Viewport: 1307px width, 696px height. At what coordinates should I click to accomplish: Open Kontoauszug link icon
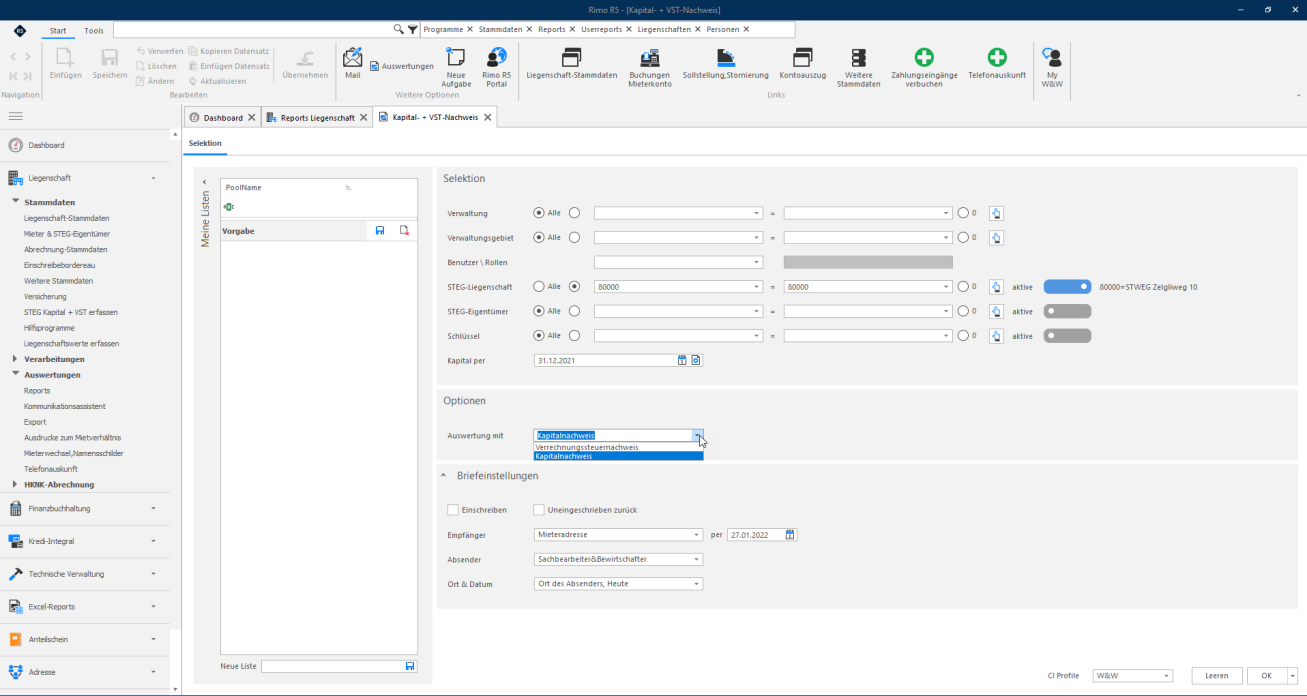(x=803, y=62)
